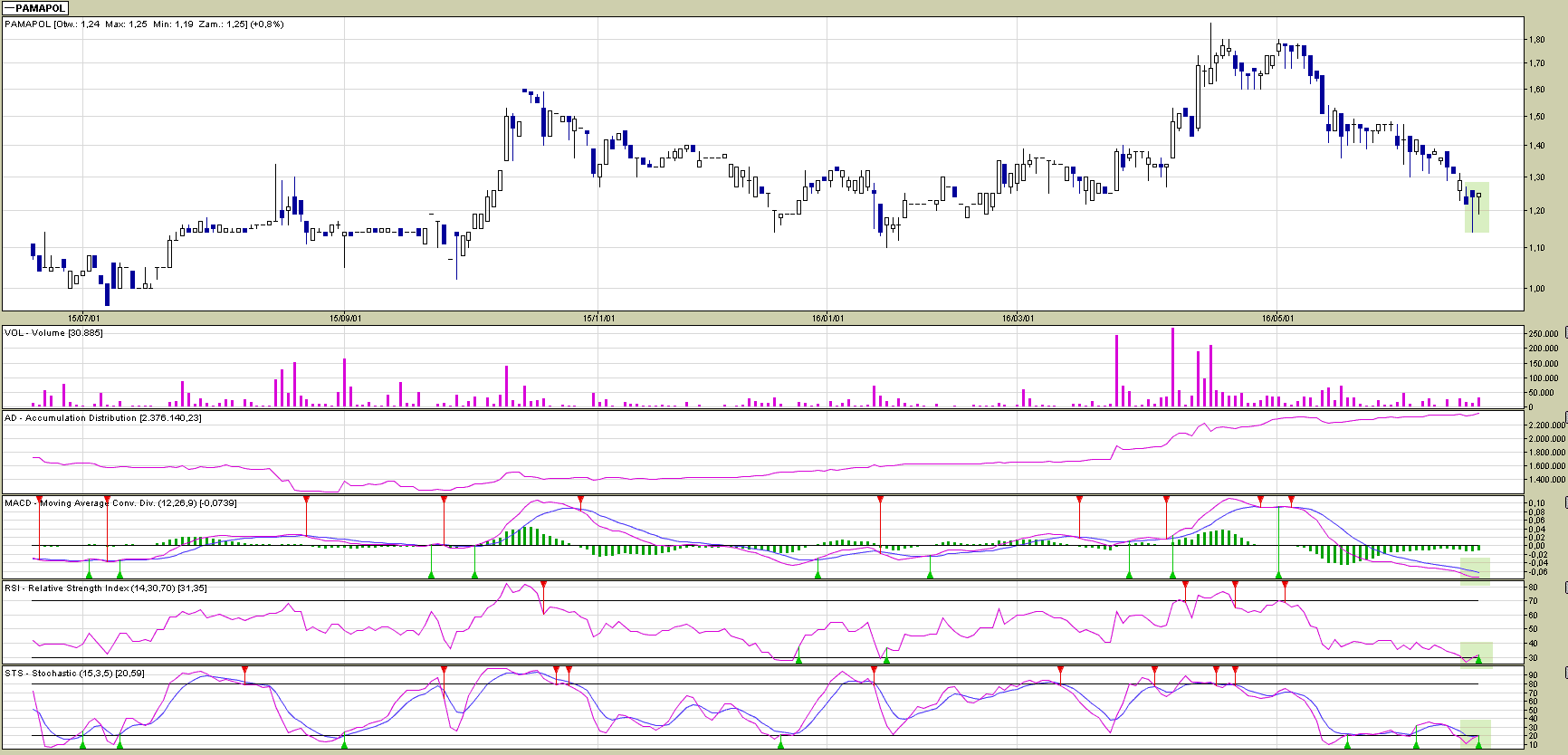This screenshot has width=1568, height=755.
Task: Click the AD - Accumulation Distribution label
Action: [x=103, y=418]
